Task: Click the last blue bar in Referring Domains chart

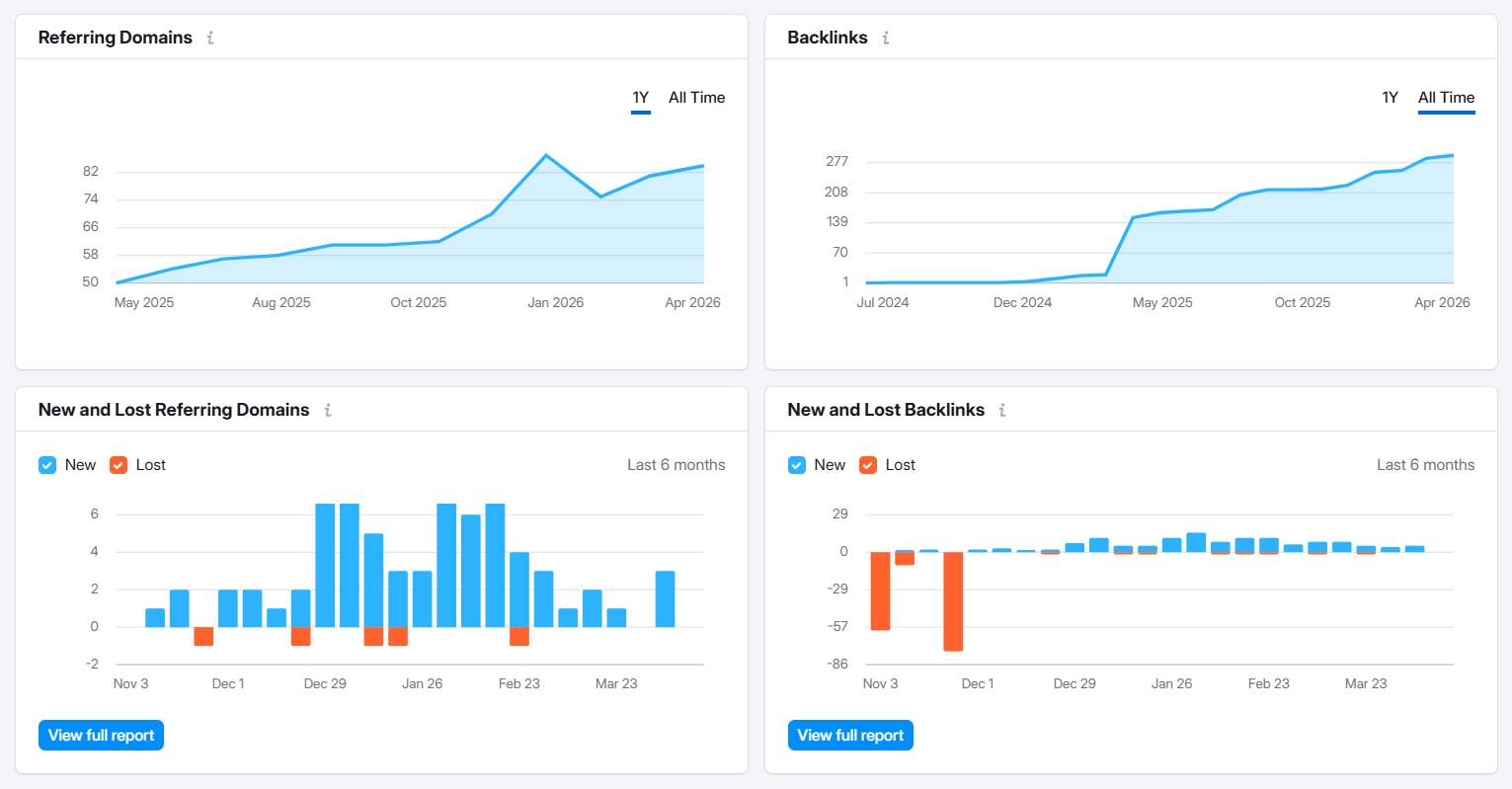Action: click(665, 598)
